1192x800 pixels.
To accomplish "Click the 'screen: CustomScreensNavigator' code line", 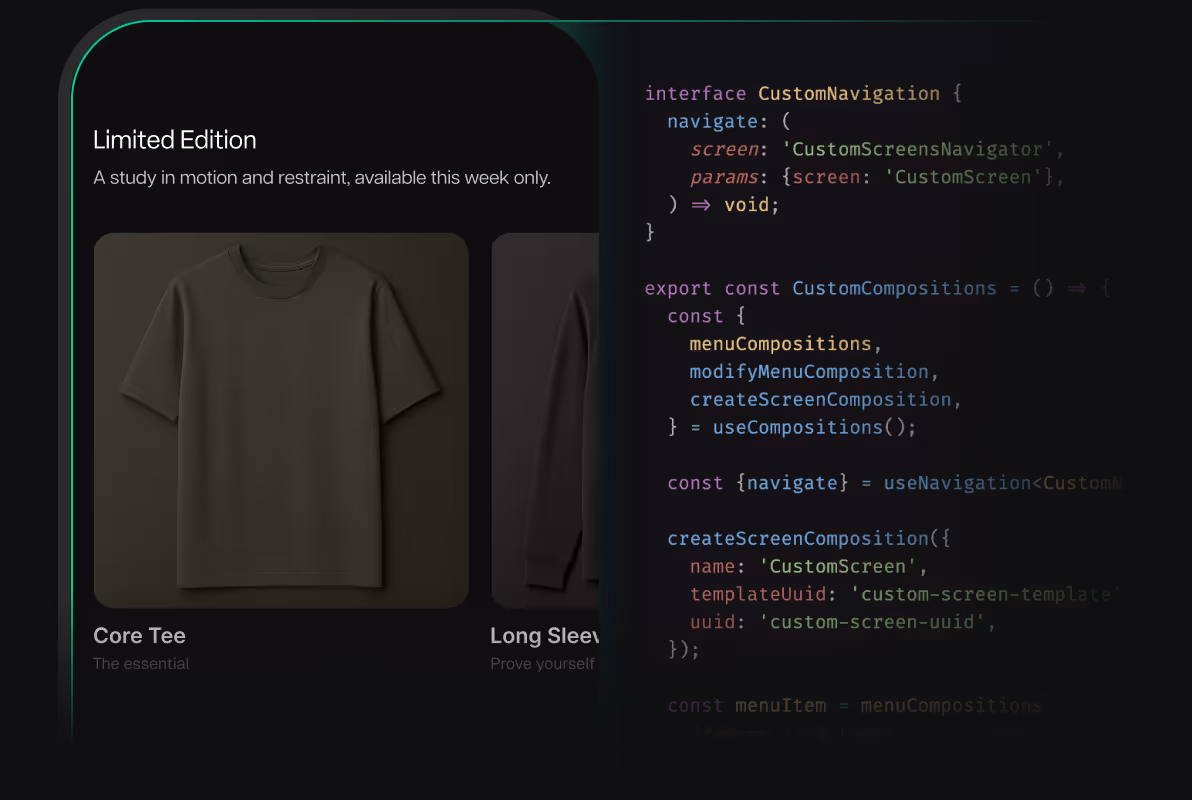I will click(877, 149).
